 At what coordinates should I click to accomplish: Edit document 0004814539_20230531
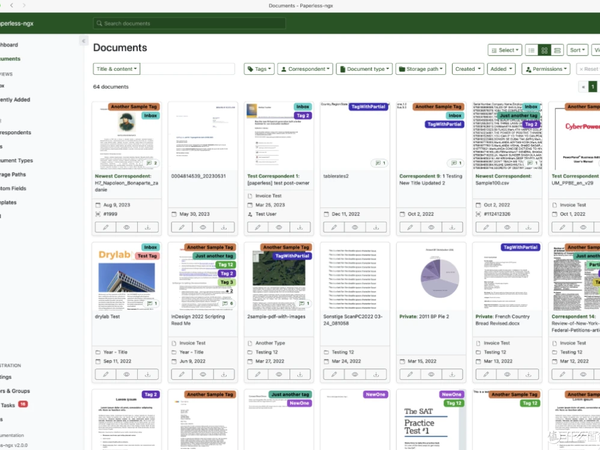pos(182,227)
